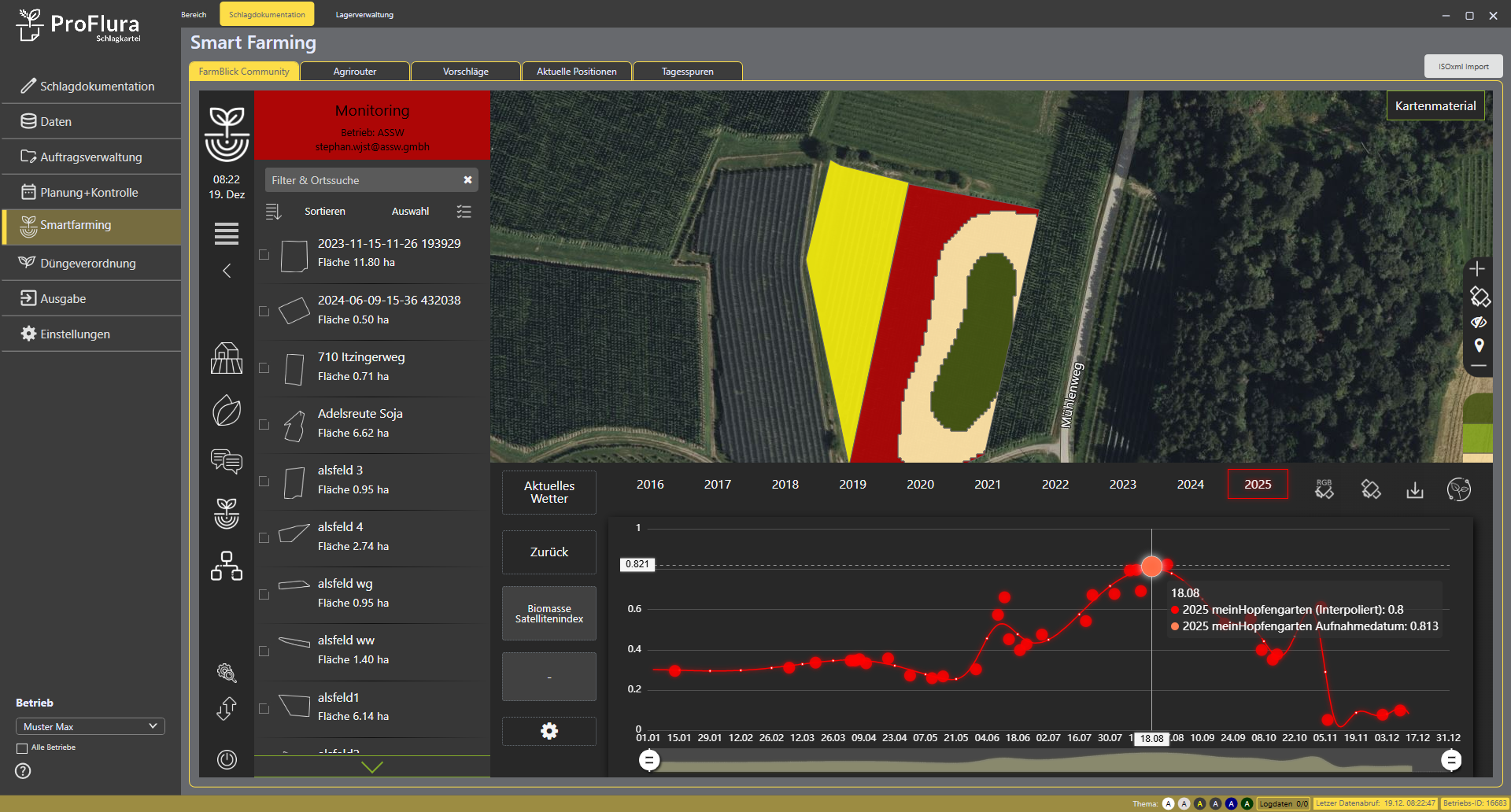The height and width of the screenshot is (812, 1511).
Task: Expand field list with green chevron
Action: (371, 767)
